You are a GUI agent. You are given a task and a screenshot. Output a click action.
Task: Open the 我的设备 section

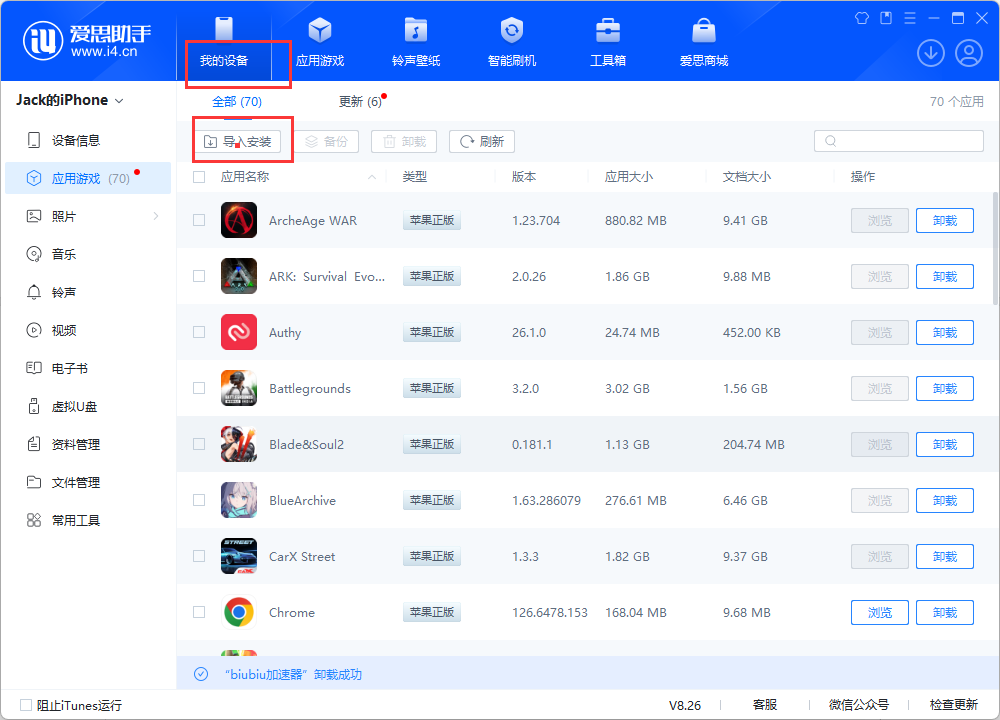(224, 42)
